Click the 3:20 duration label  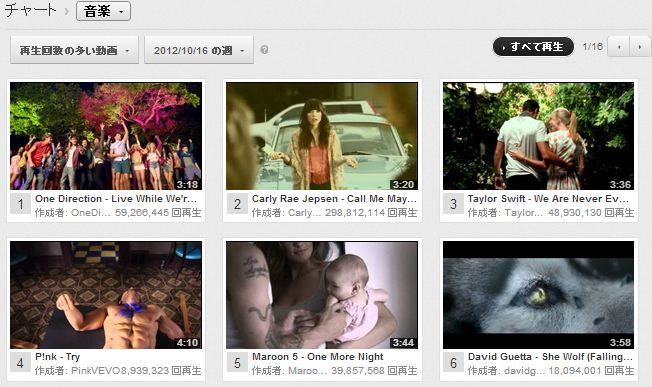pos(403,184)
